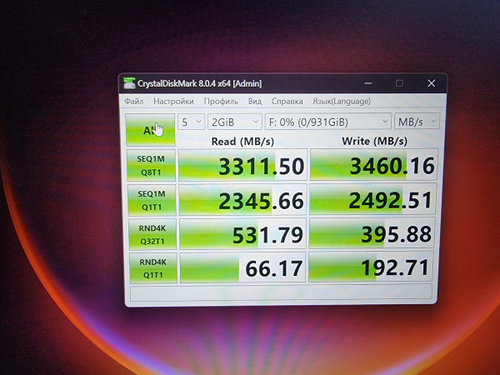This screenshot has width=500, height=375.
Task: Open the Настройки menu
Action: point(173,101)
